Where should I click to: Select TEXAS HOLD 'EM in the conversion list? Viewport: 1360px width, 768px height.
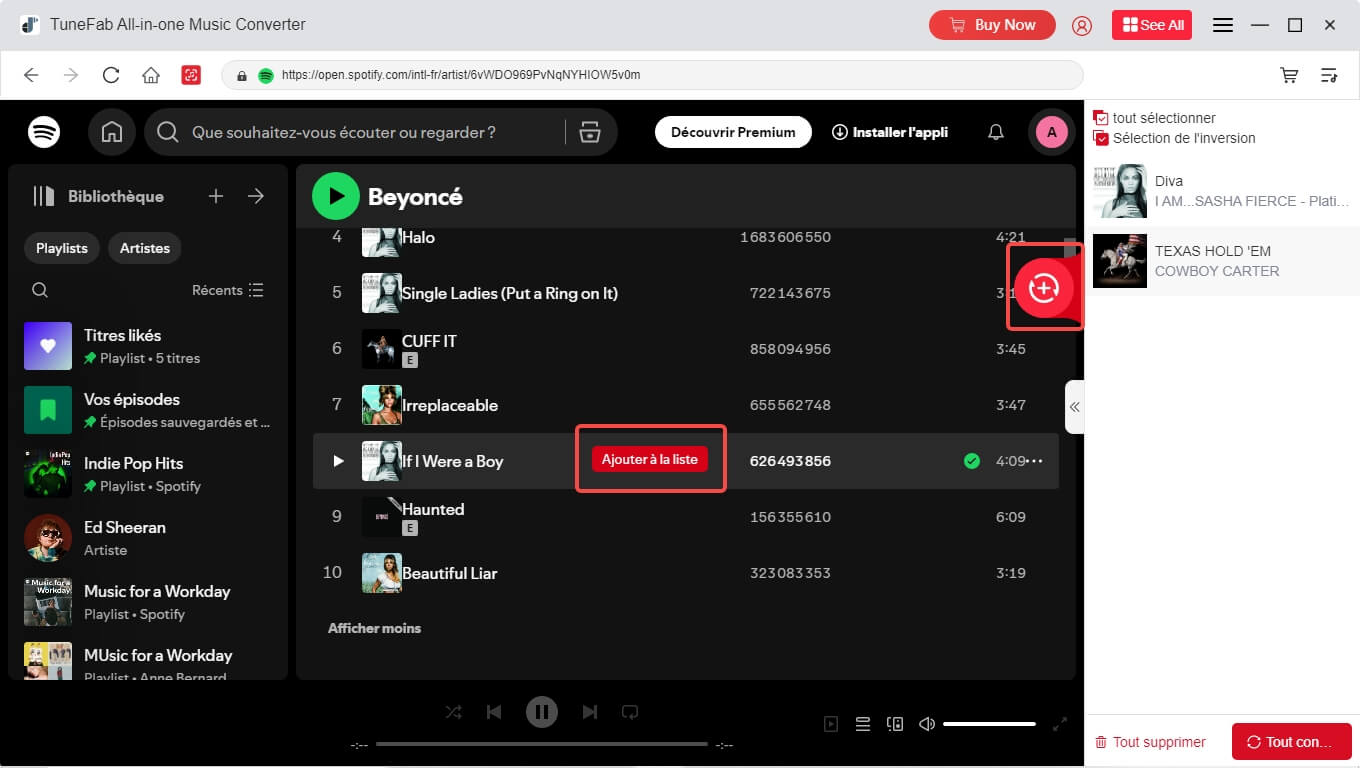pos(1222,261)
